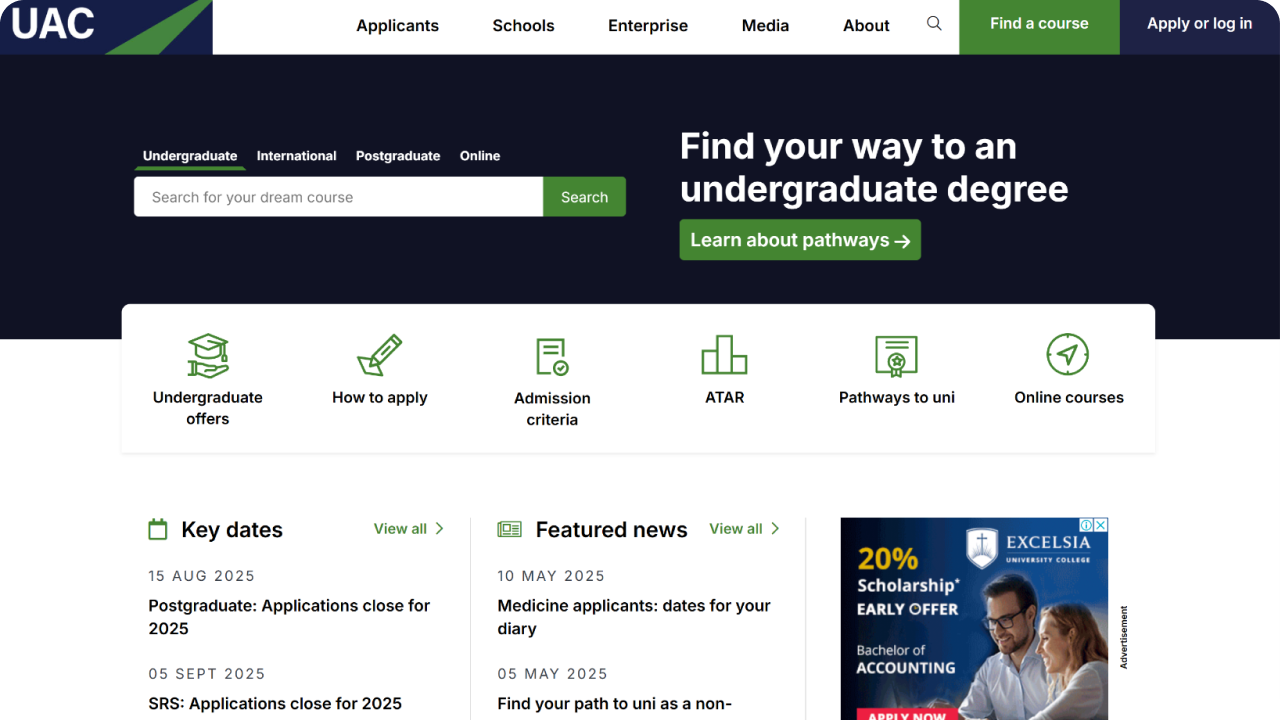Click the Find a course button

pos(1039,27)
